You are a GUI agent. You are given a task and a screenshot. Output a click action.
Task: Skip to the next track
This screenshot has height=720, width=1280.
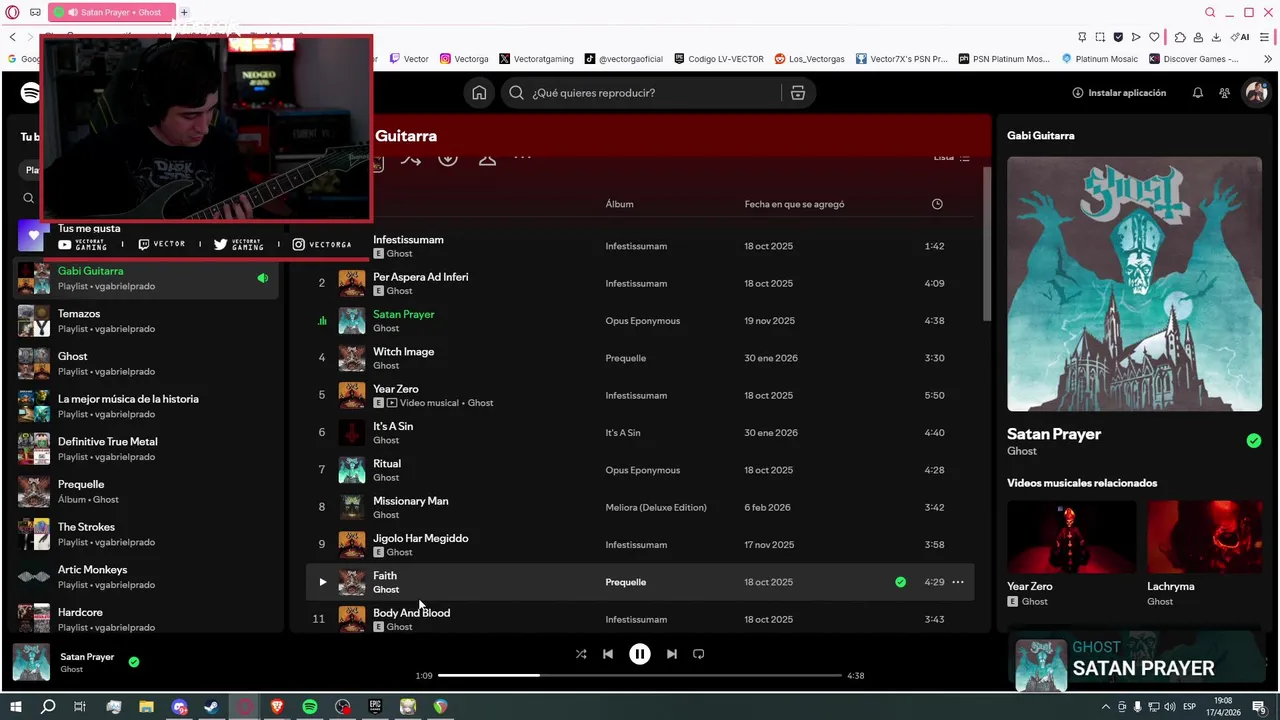tap(672, 654)
